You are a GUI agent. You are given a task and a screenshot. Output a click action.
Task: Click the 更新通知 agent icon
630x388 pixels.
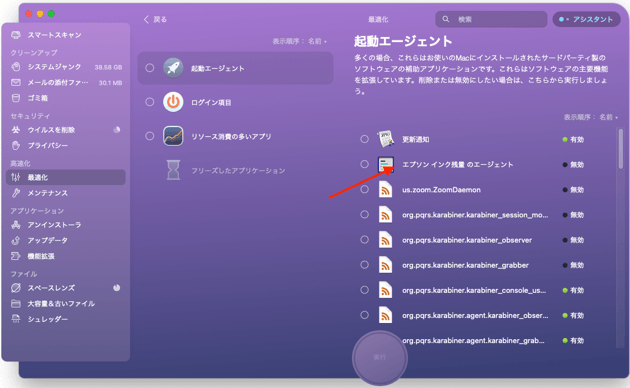click(385, 139)
